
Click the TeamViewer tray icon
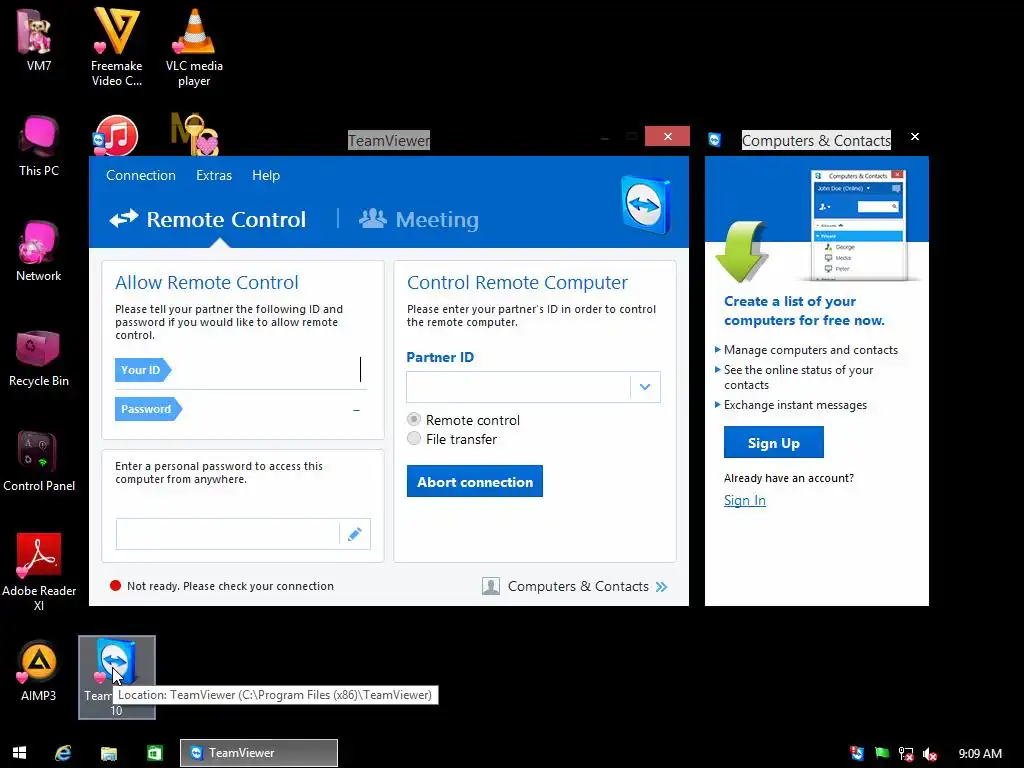pyautogui.click(x=857, y=753)
